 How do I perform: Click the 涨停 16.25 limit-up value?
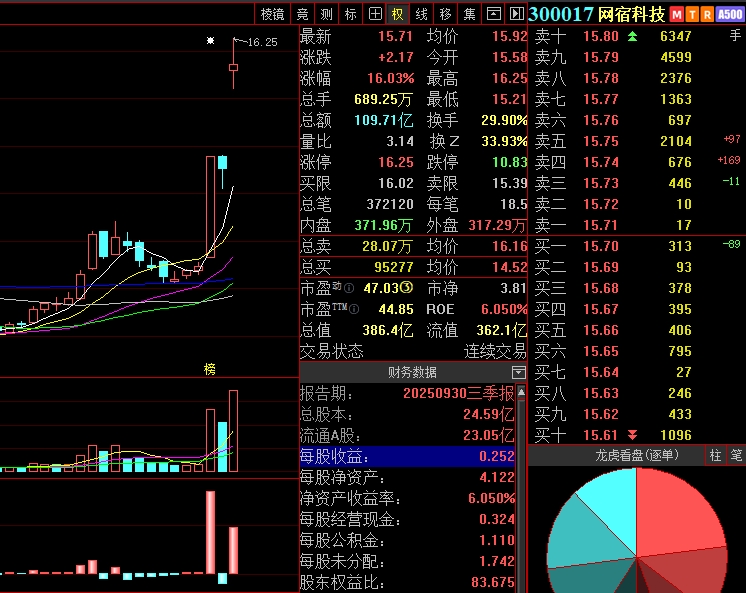click(396, 162)
